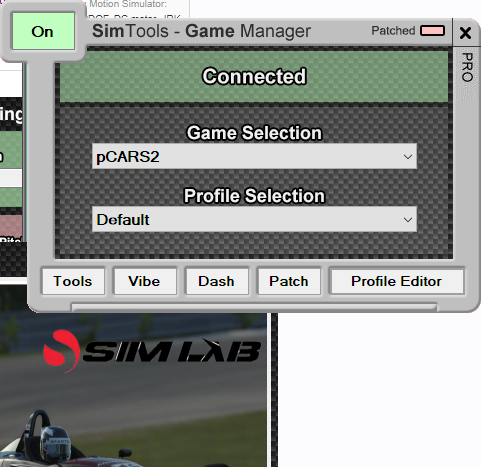Viewport: 481px width, 467px height.
Task: Click the green Connected status banner
Action: coord(254,76)
